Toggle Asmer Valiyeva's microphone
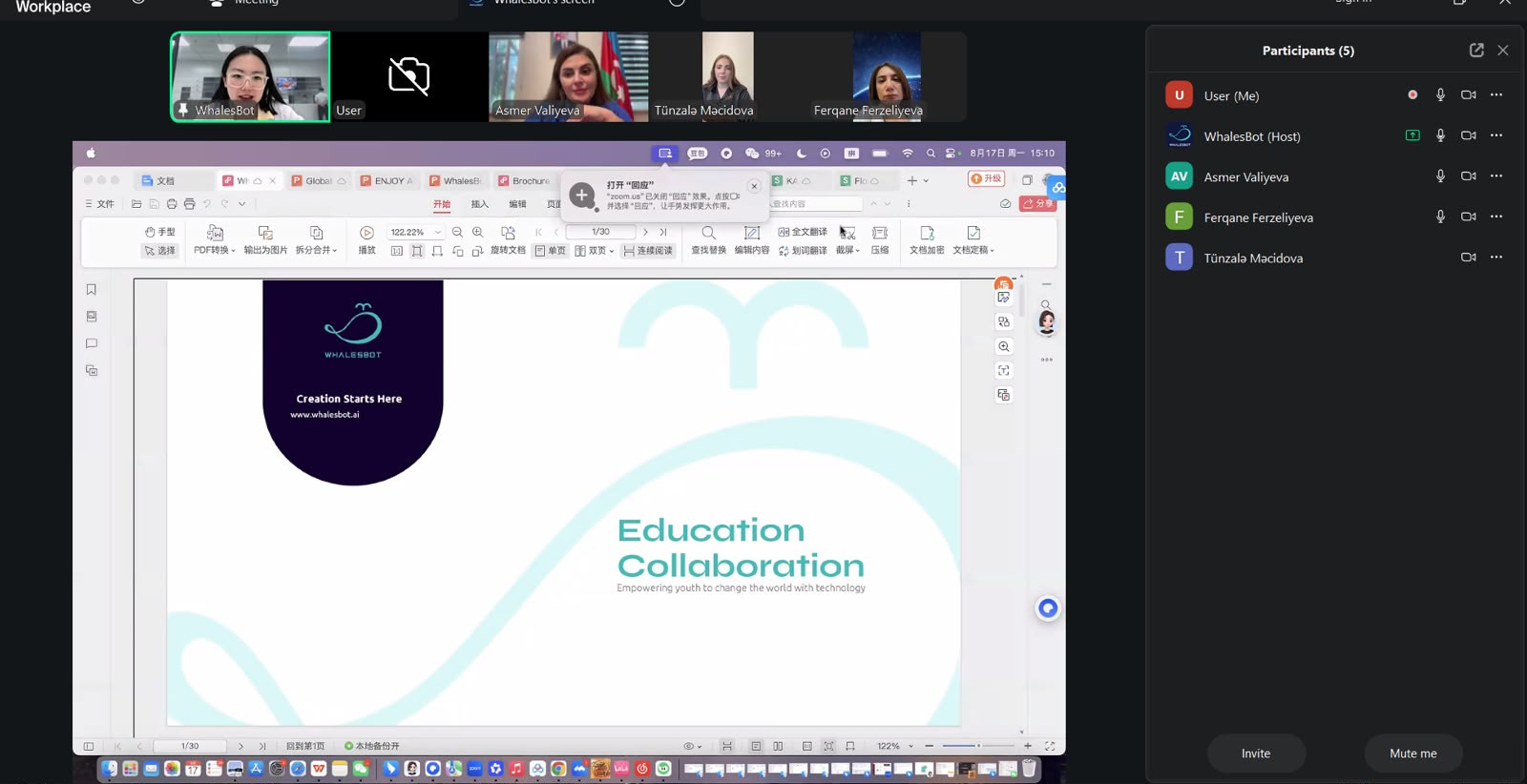 pyautogui.click(x=1441, y=176)
